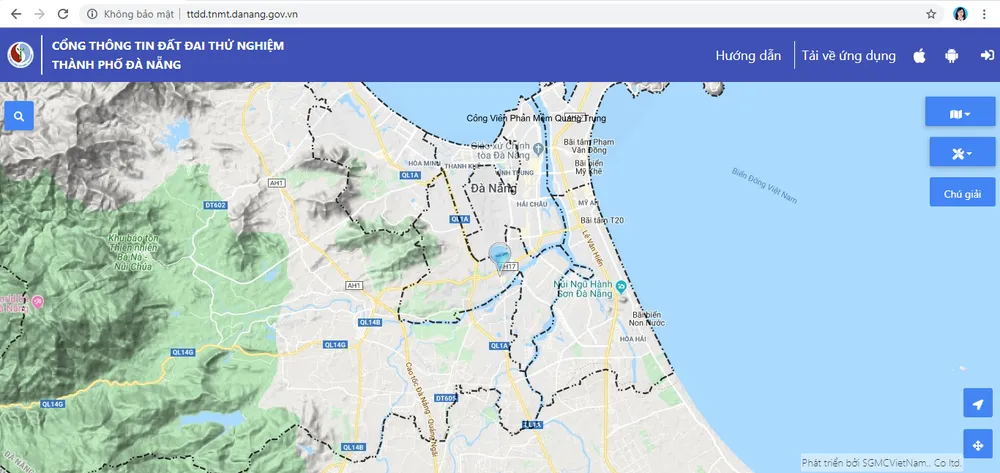Open the map search magnifier button

(x=19, y=116)
